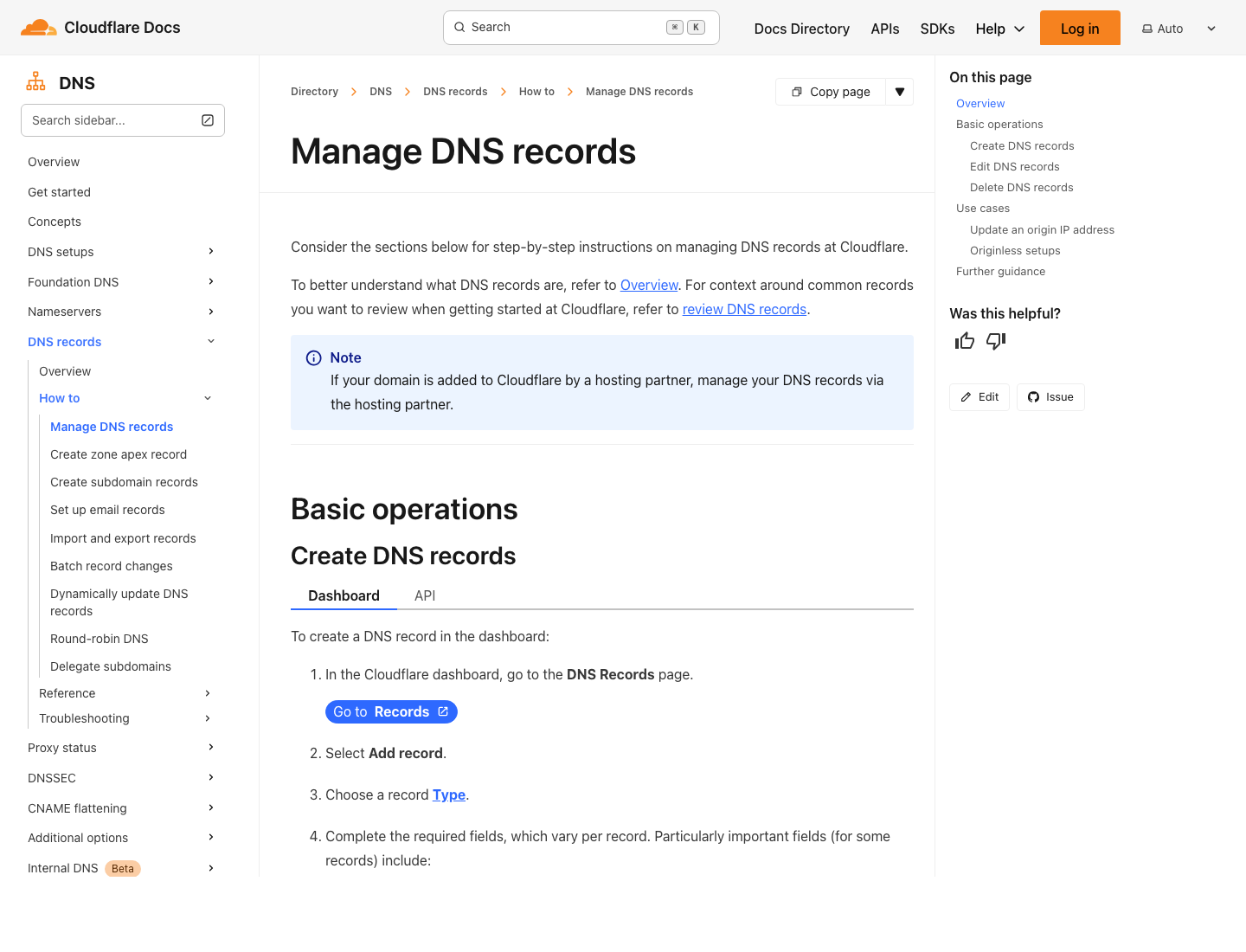Switch to the API tab
This screenshot has height=952, width=1246.
coord(425,595)
